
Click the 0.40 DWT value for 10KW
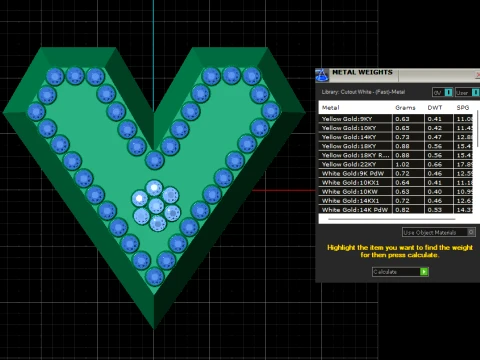pos(435,192)
